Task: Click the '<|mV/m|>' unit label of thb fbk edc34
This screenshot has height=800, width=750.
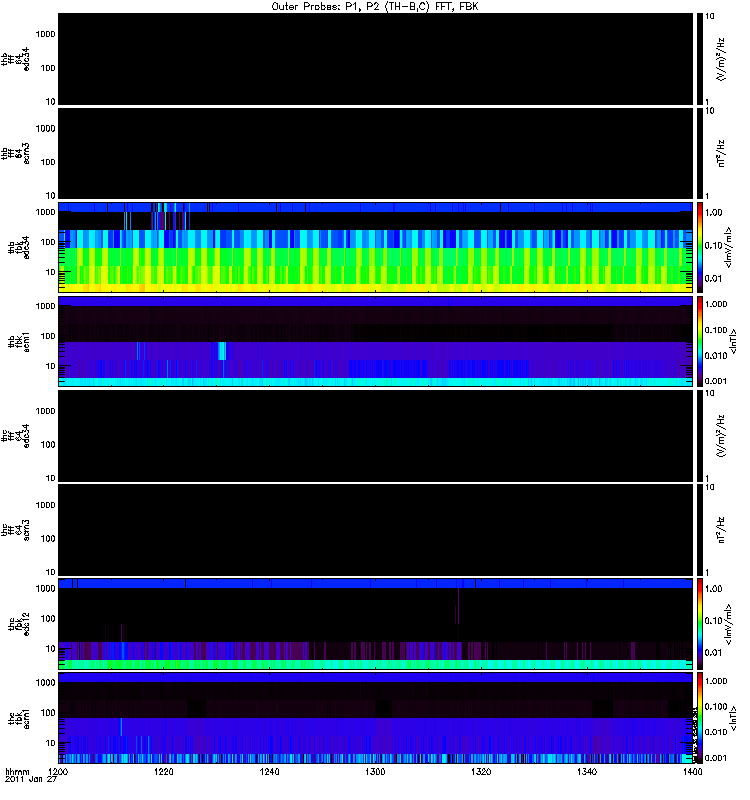Action: 729,247
